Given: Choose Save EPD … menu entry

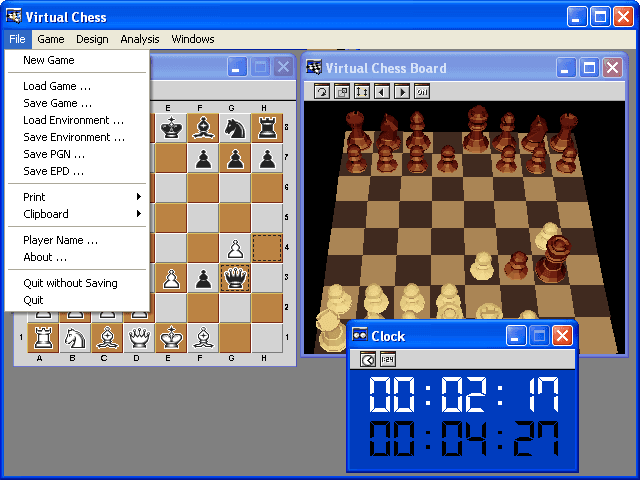Looking at the screenshot, I should pos(77,171).
